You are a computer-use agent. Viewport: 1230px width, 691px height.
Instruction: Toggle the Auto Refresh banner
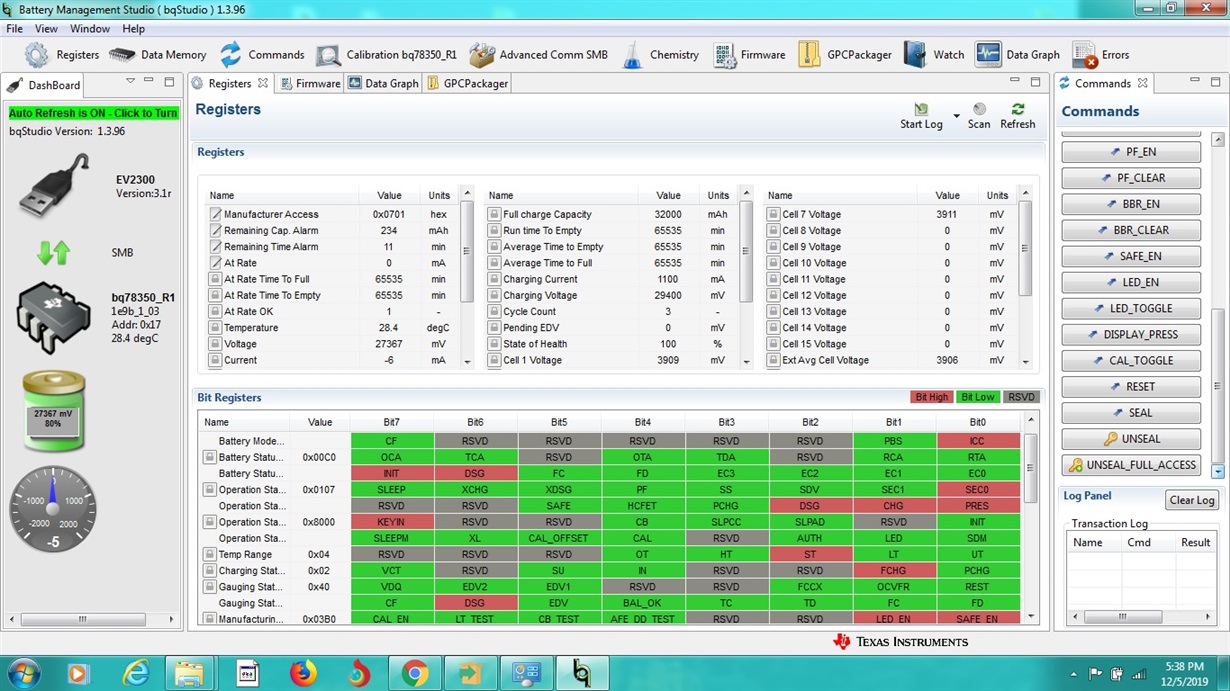tap(93, 113)
